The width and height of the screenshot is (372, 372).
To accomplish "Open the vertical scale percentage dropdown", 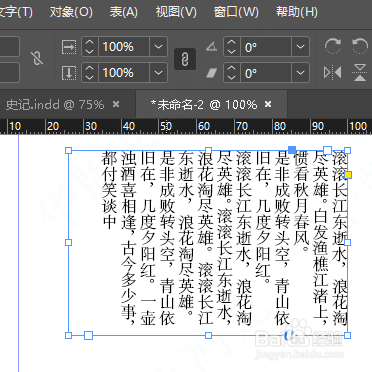I will pos(158,73).
